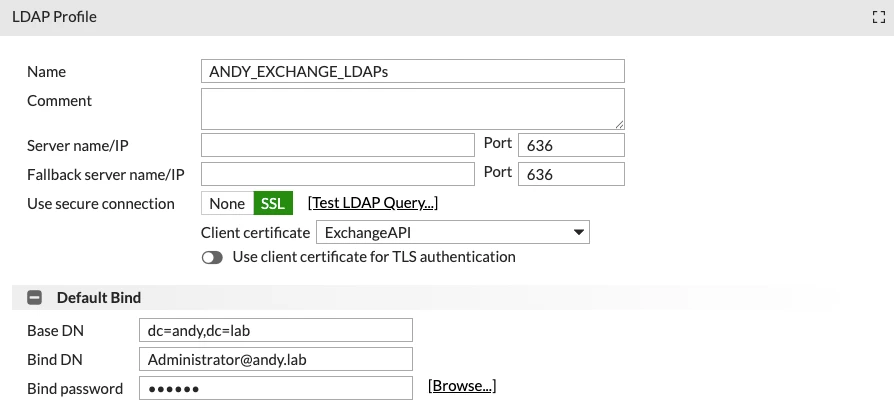Focus the Fallback server name/IP field
This screenshot has height=412, width=894.
coord(338,174)
